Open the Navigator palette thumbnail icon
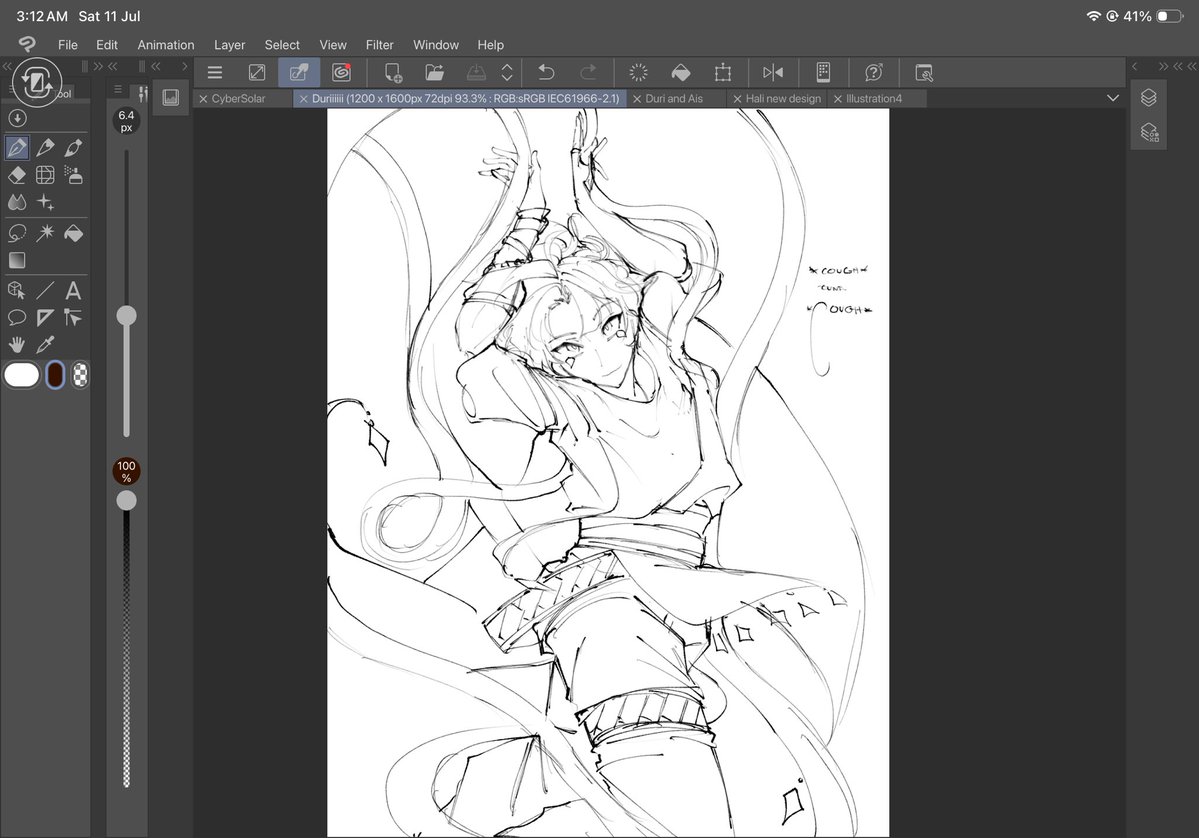This screenshot has height=838, width=1199. tap(171, 97)
